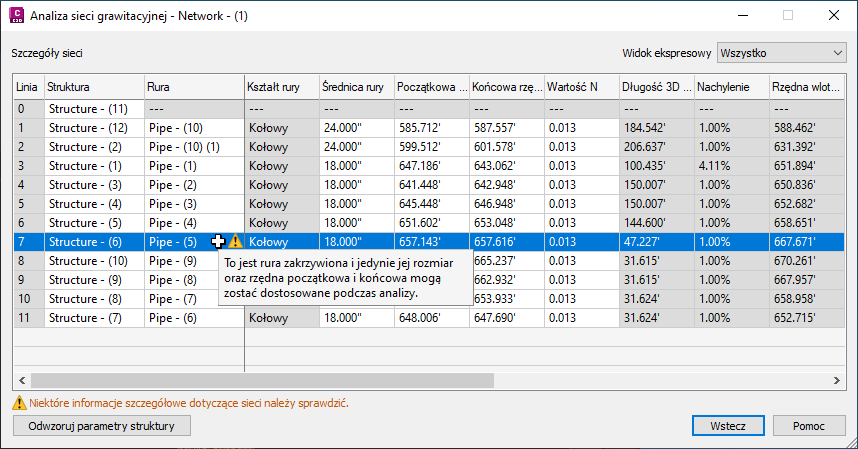Click the 4.11% slope cell
858x449 pixels.
tap(732, 166)
